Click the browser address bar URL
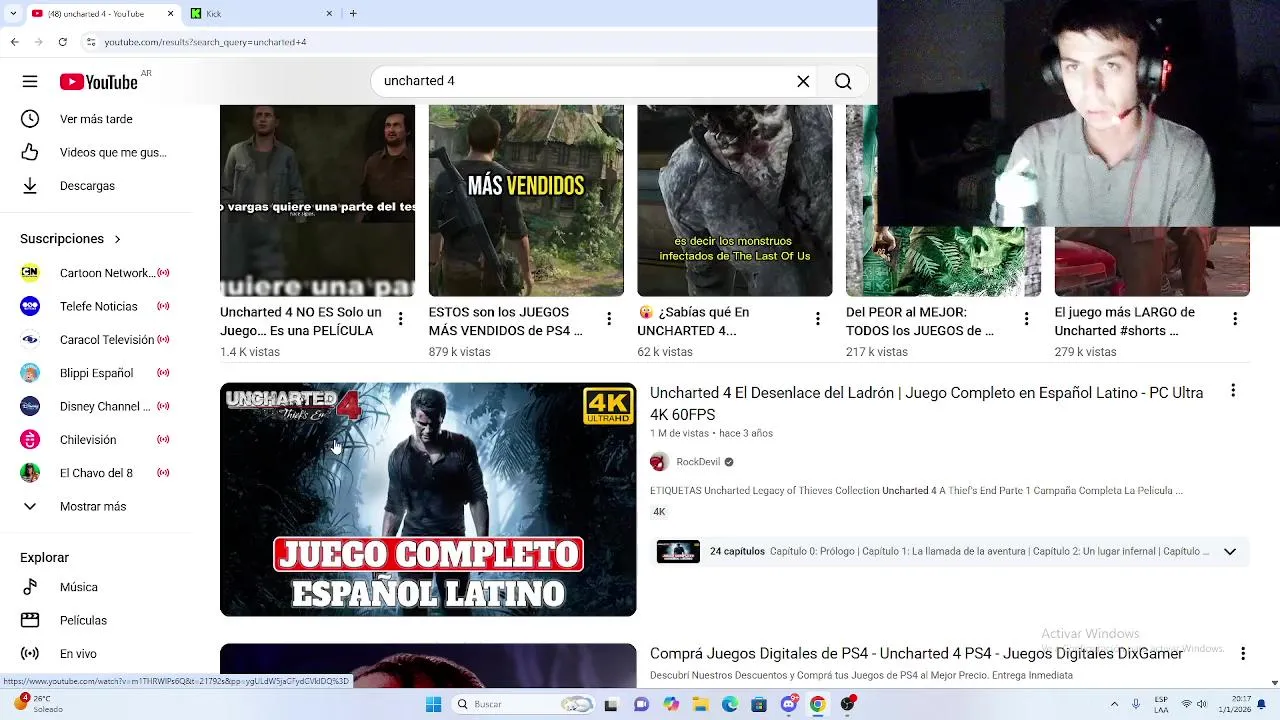Viewport: 1280px width, 720px height. 205,42
